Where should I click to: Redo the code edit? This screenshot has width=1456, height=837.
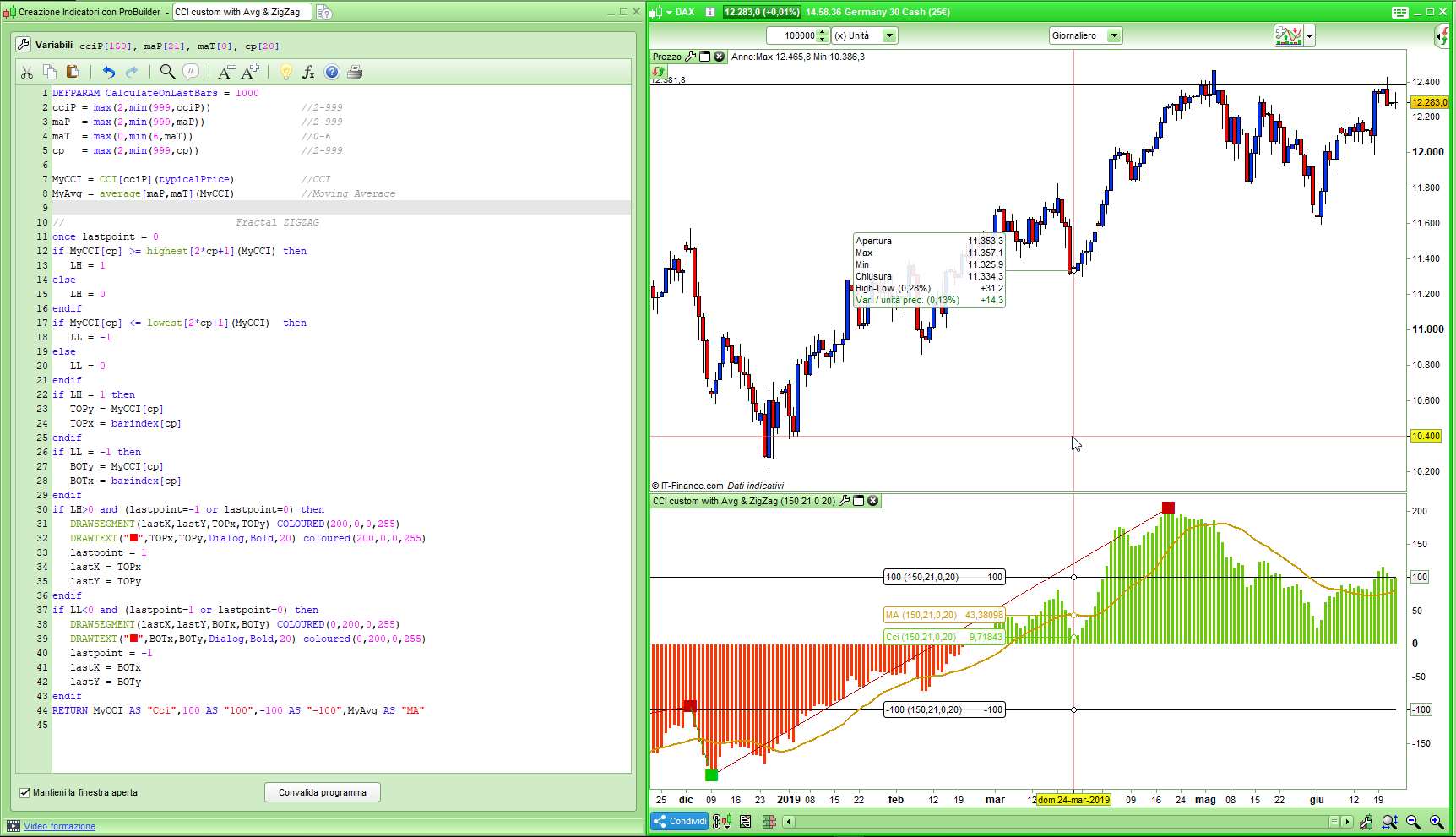pos(131,73)
